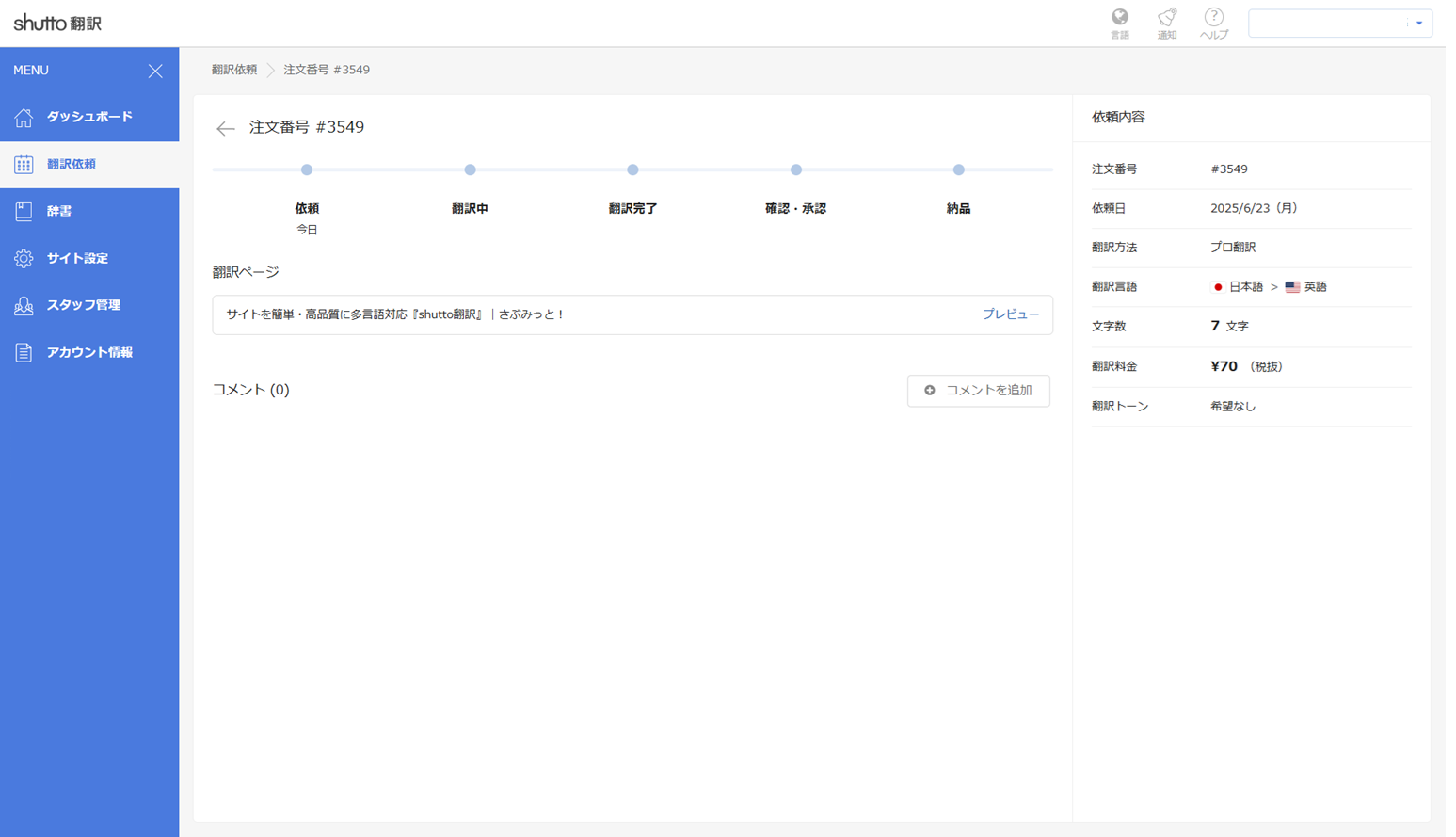Click the US flag icon
This screenshot has width=1456, height=837.
click(x=1292, y=287)
